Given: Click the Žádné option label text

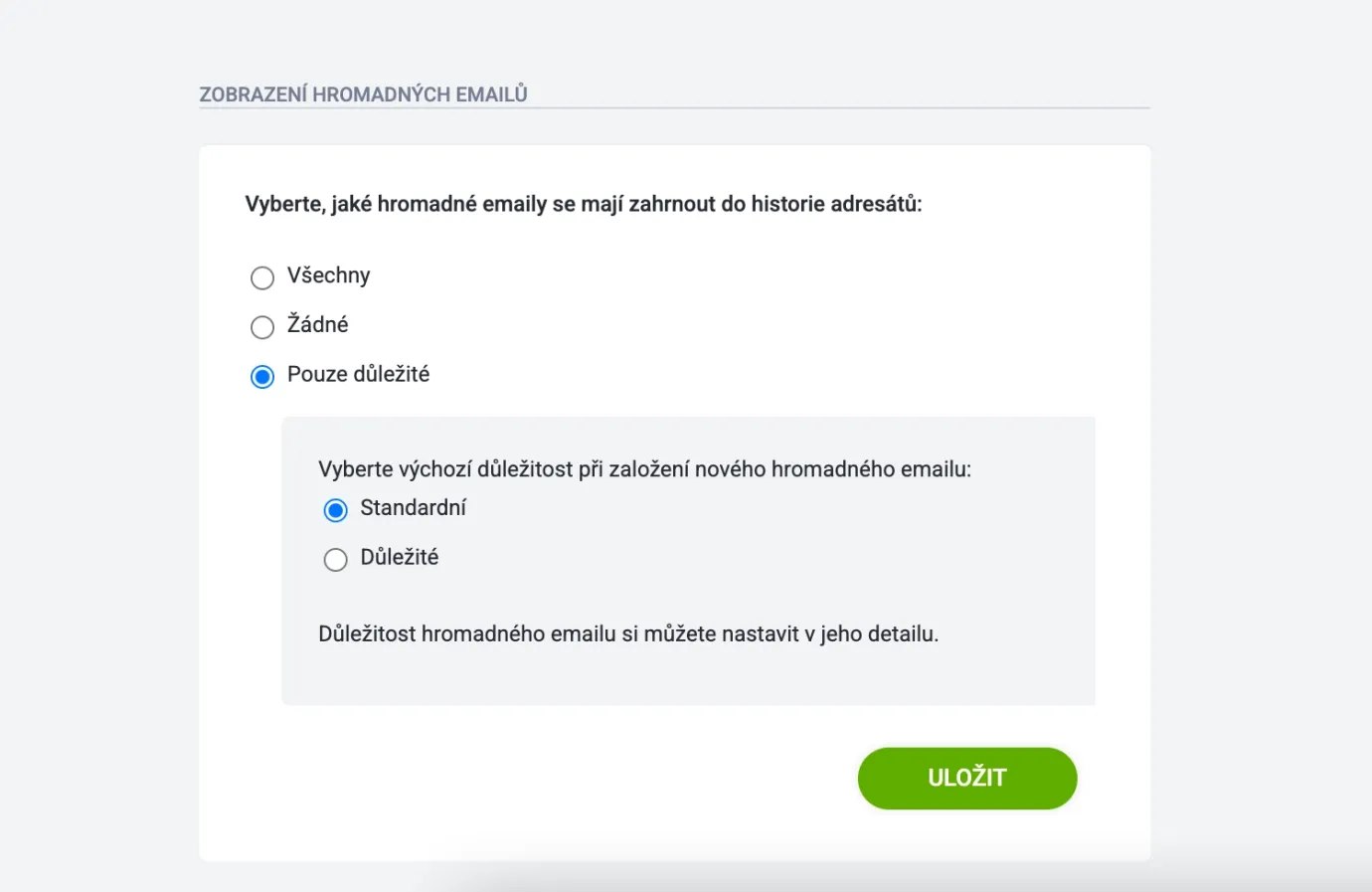Looking at the screenshot, I should tap(317, 325).
